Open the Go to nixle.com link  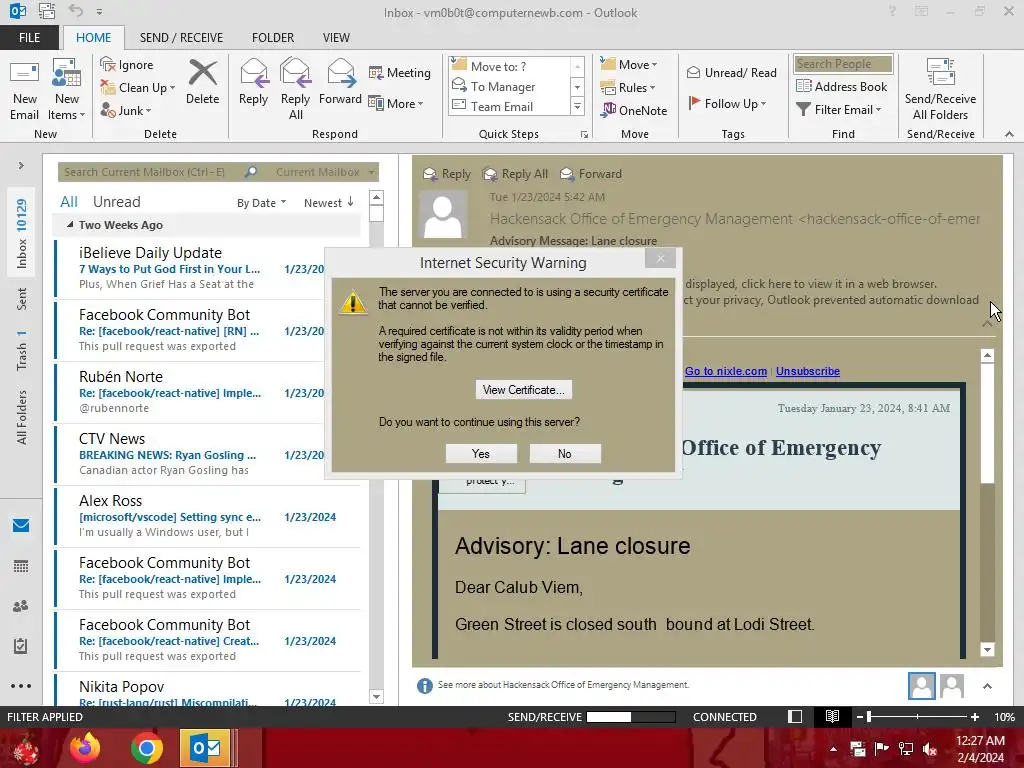(x=726, y=371)
